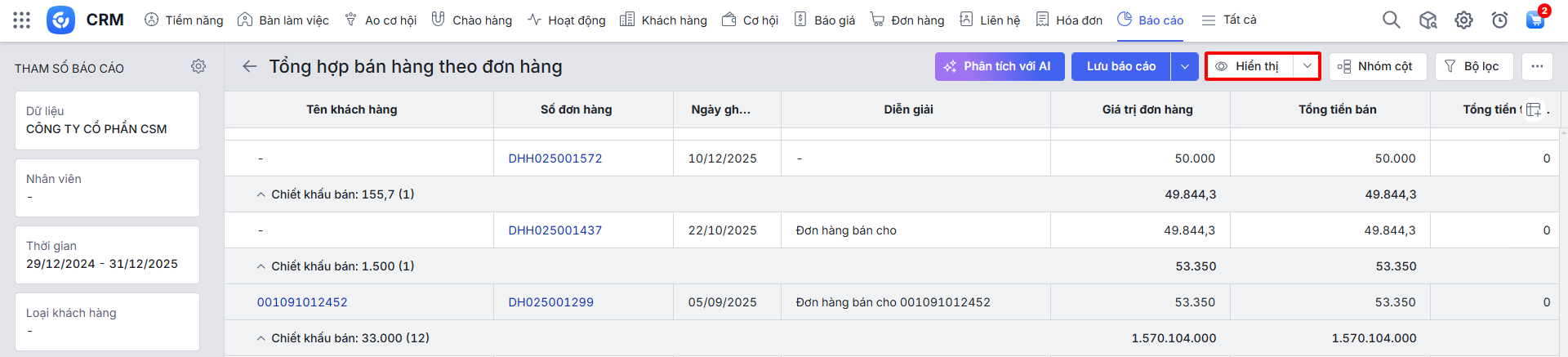Click the Phân tích với AI button
Image resolution: width=1568 pixels, height=357 pixels.
999,66
